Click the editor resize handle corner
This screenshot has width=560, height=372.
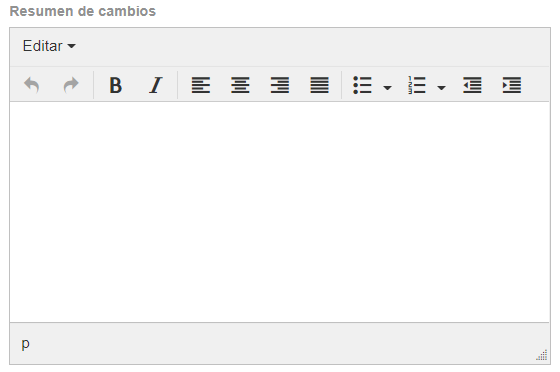tap(542, 355)
